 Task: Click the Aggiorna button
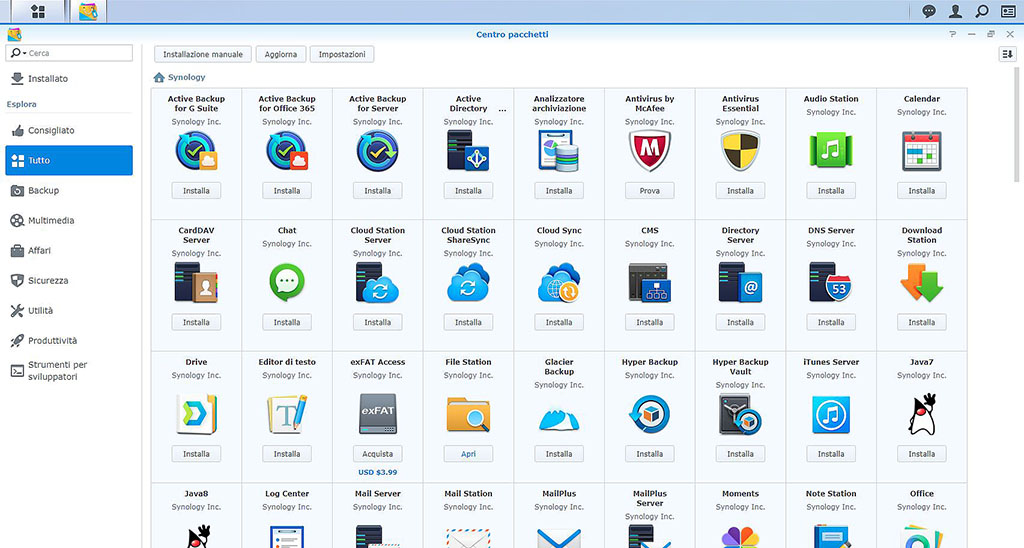coord(281,54)
